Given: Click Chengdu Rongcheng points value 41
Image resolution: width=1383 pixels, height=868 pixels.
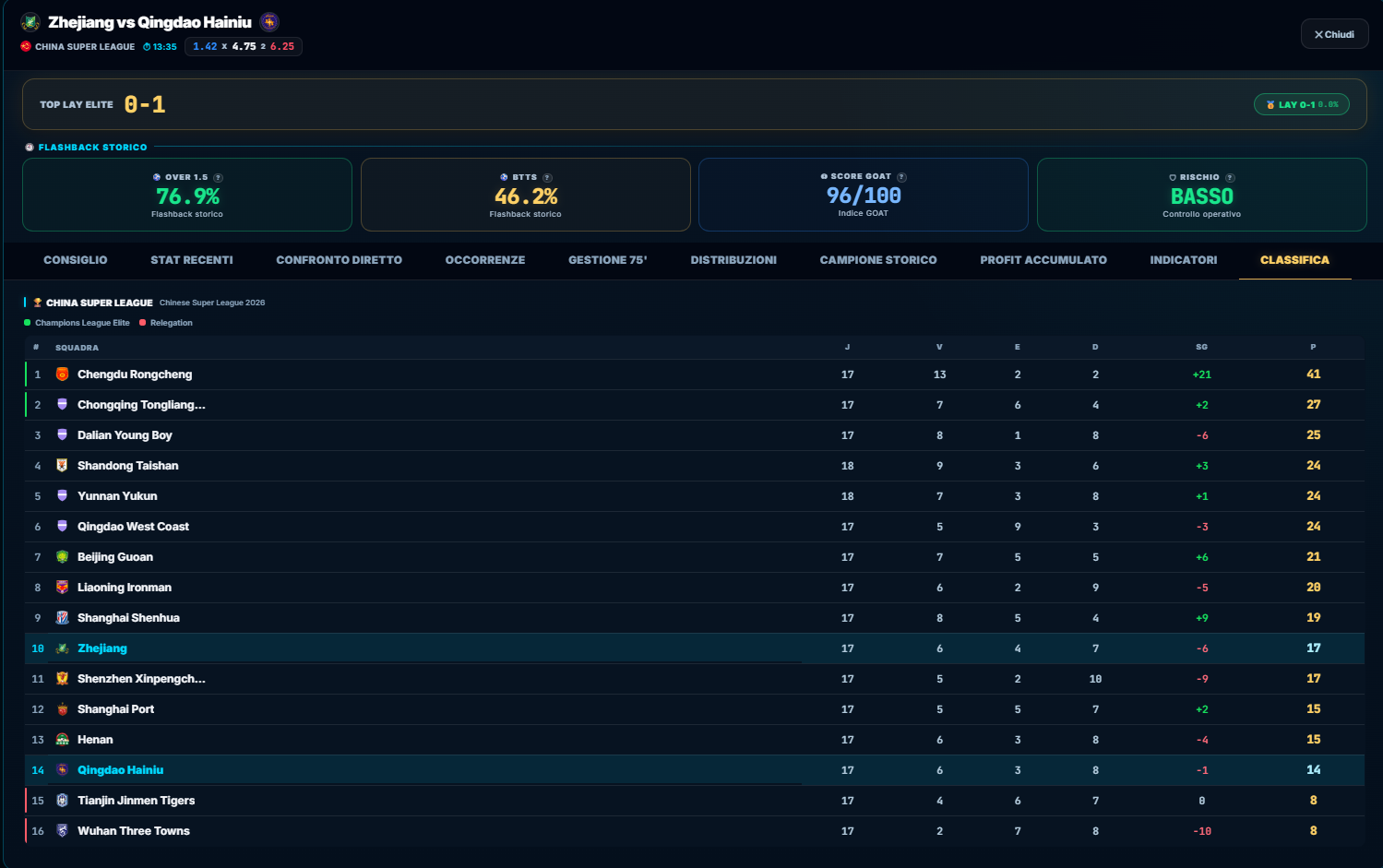Looking at the screenshot, I should (x=1314, y=375).
